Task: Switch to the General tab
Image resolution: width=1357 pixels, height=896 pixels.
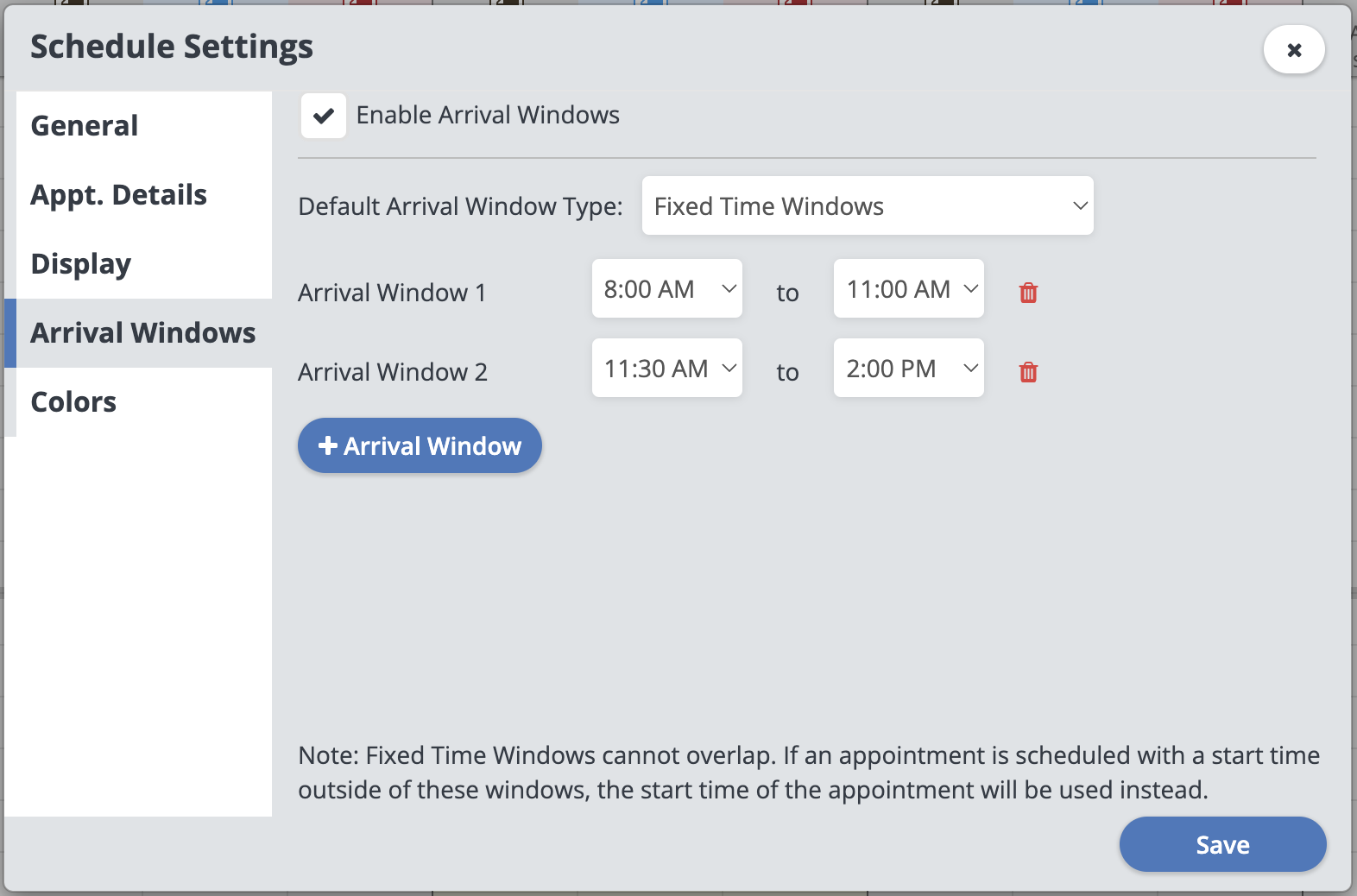Action: coord(85,126)
